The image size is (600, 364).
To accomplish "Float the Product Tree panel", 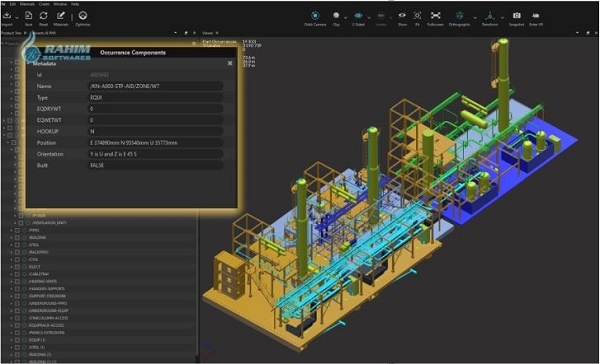I will click(x=186, y=33).
